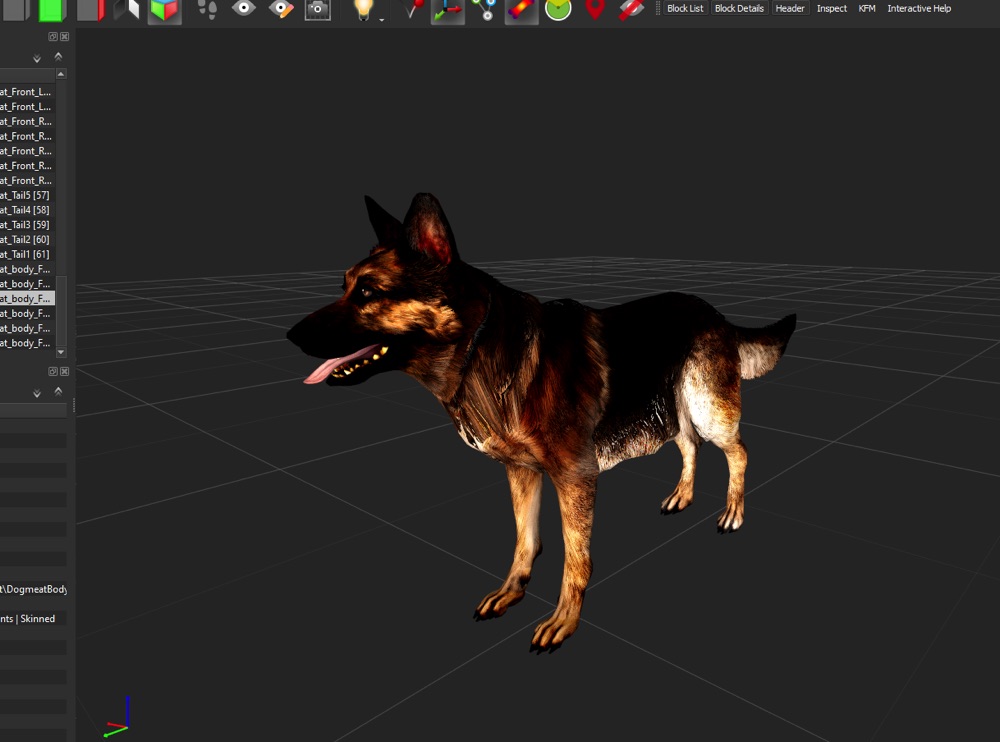This screenshot has width=1000, height=742.
Task: Select the gray and red cube side view icon
Action: [91, 9]
